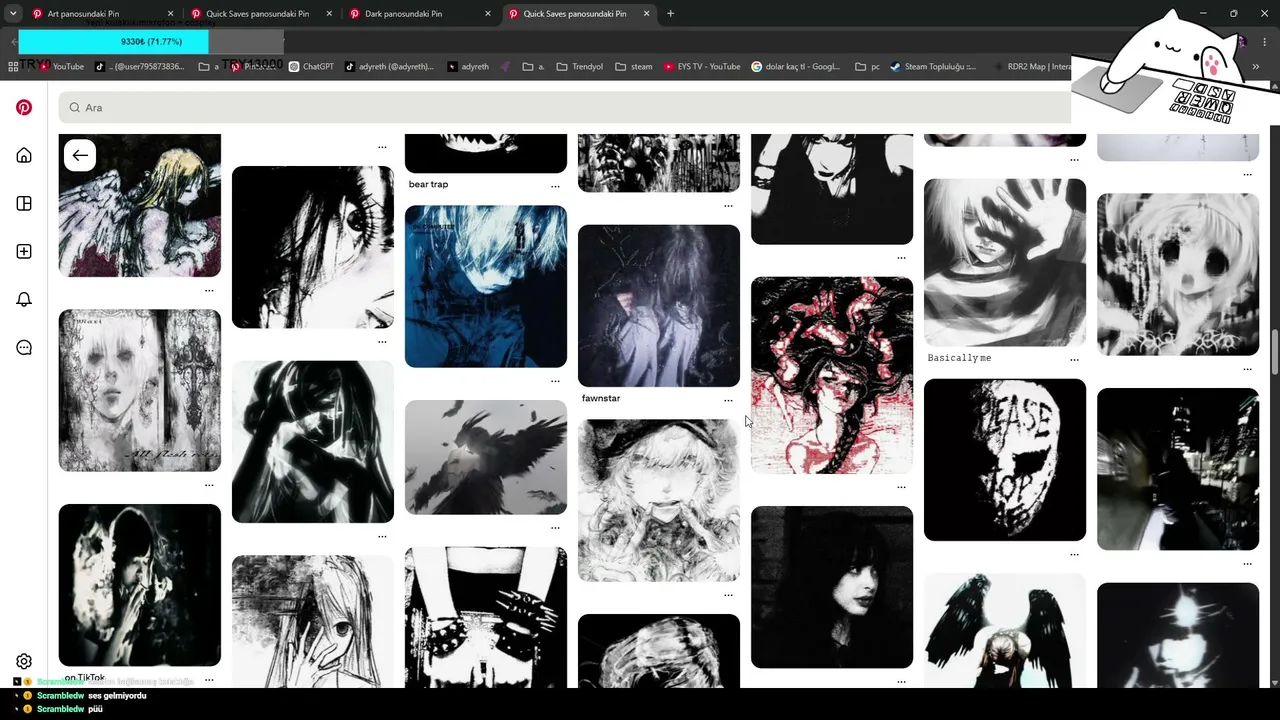Open a new browser tab
The height and width of the screenshot is (720, 1280).
670,14
